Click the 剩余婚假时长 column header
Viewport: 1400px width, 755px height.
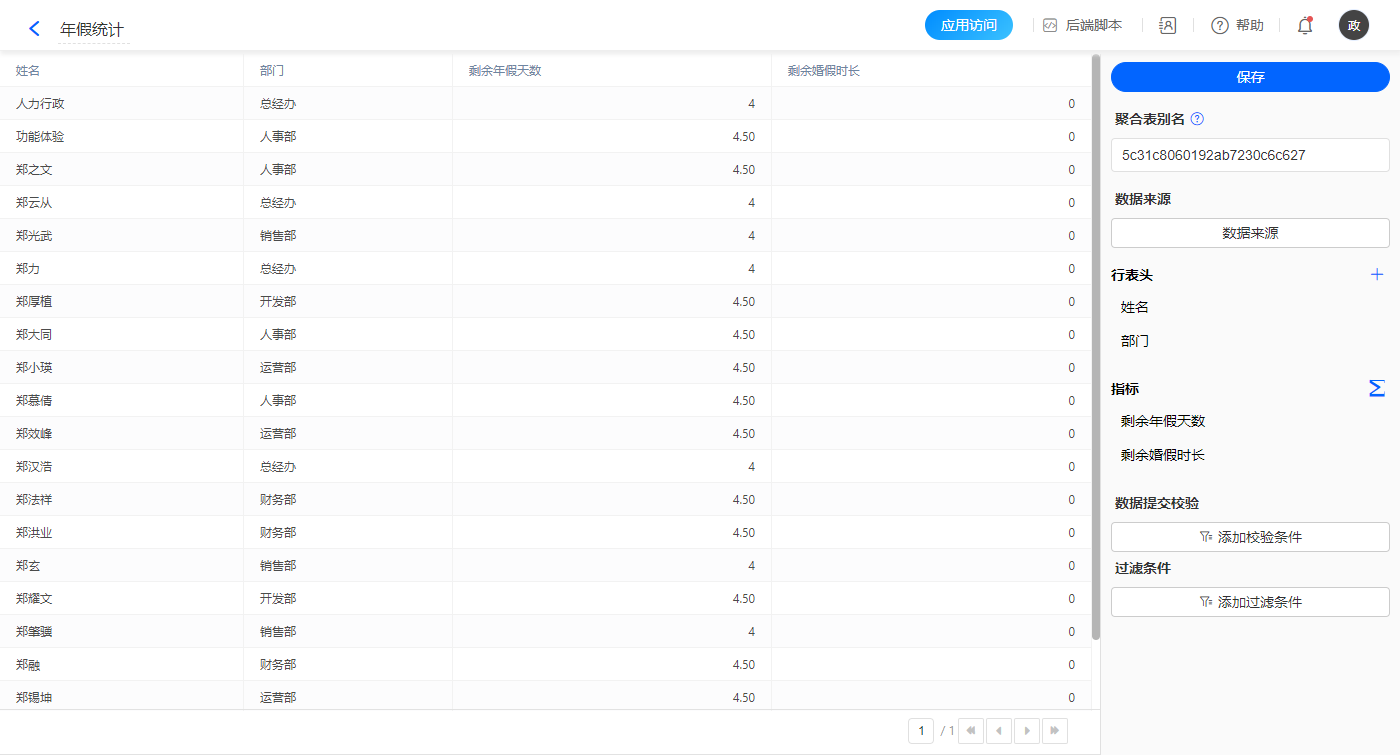coord(824,71)
